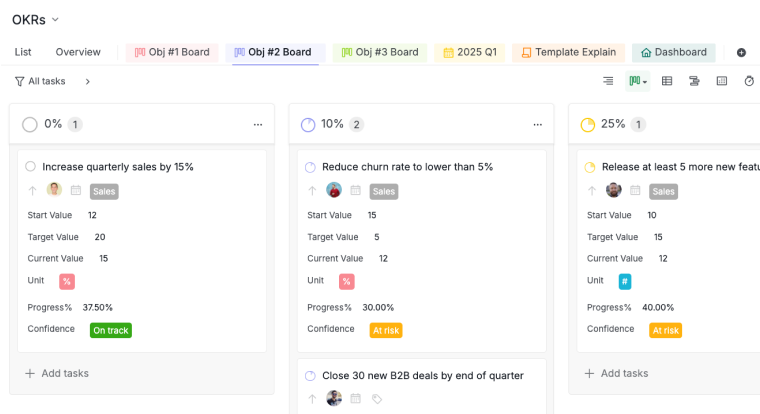Set priority arrow on Close 30 B2B deals card

(312, 399)
